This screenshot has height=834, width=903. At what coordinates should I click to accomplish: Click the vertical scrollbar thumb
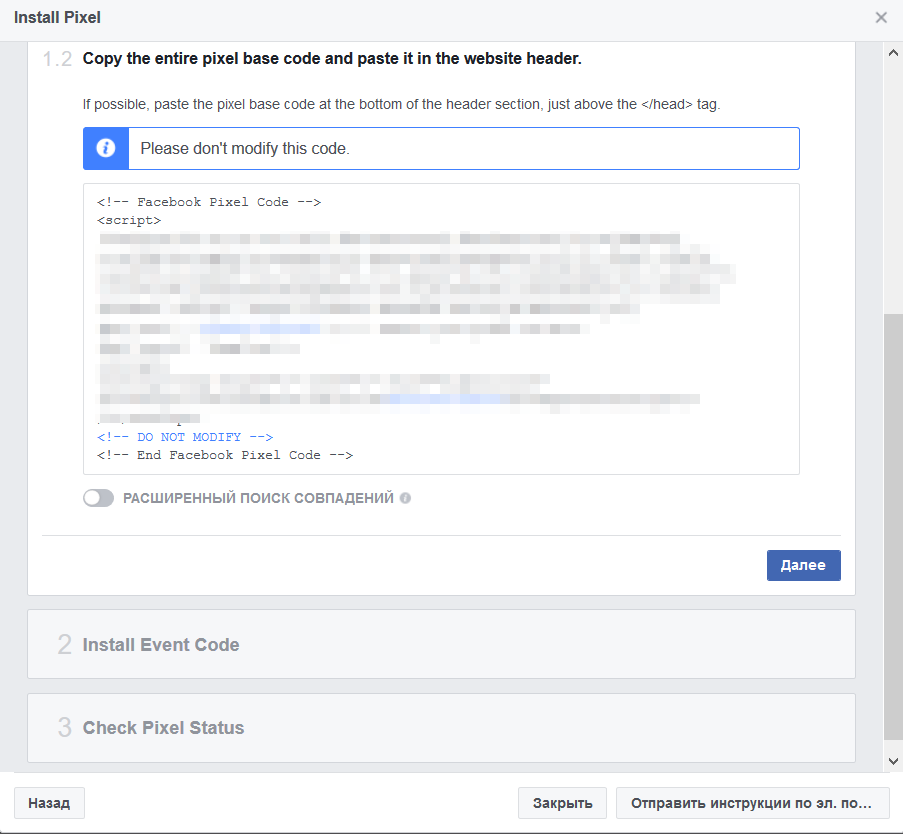pos(893,527)
